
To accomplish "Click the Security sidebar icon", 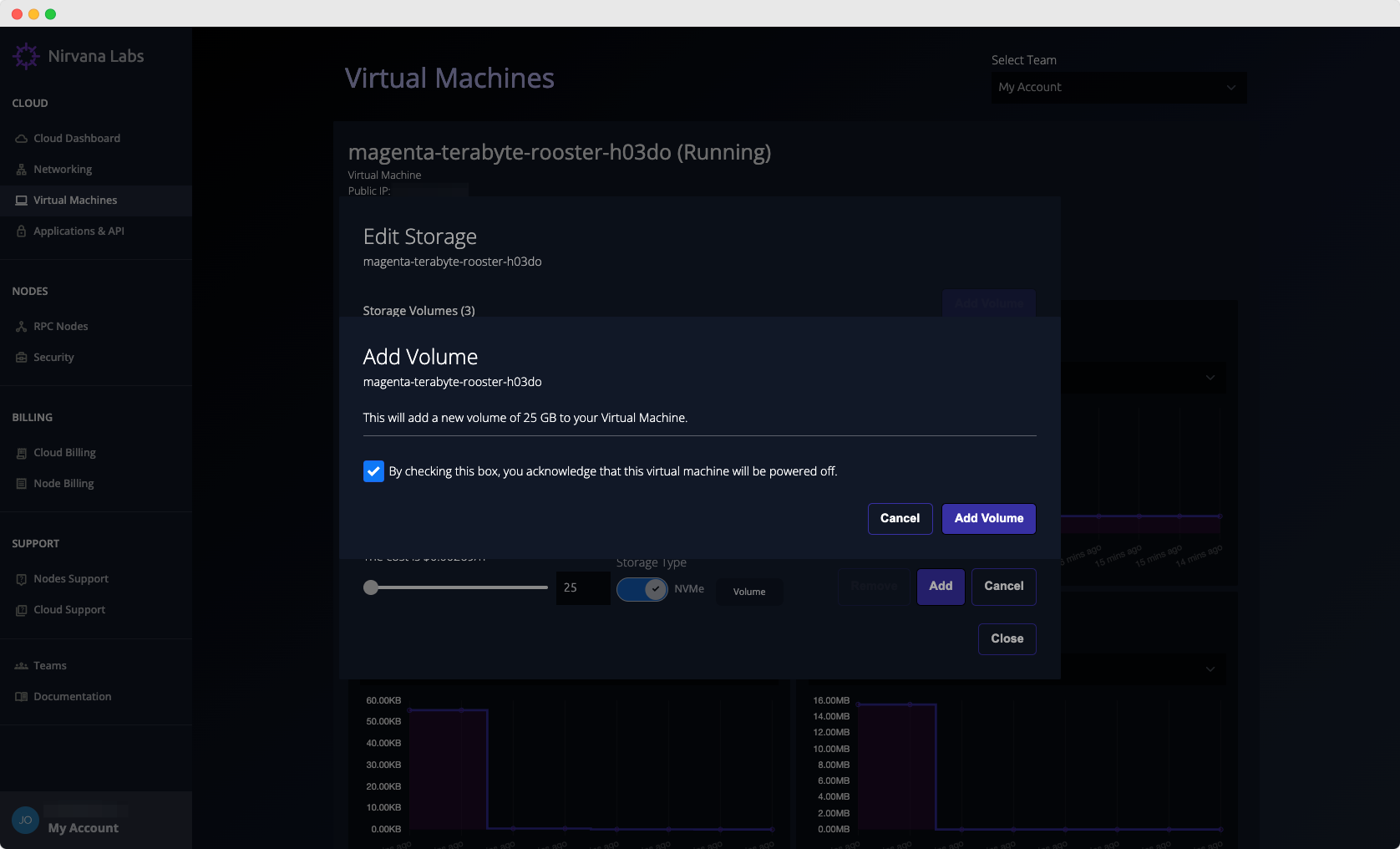I will point(22,358).
